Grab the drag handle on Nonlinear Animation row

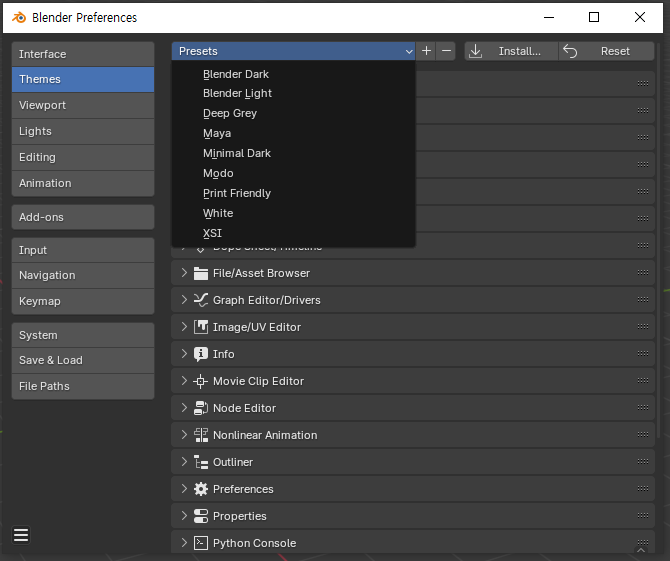point(643,434)
